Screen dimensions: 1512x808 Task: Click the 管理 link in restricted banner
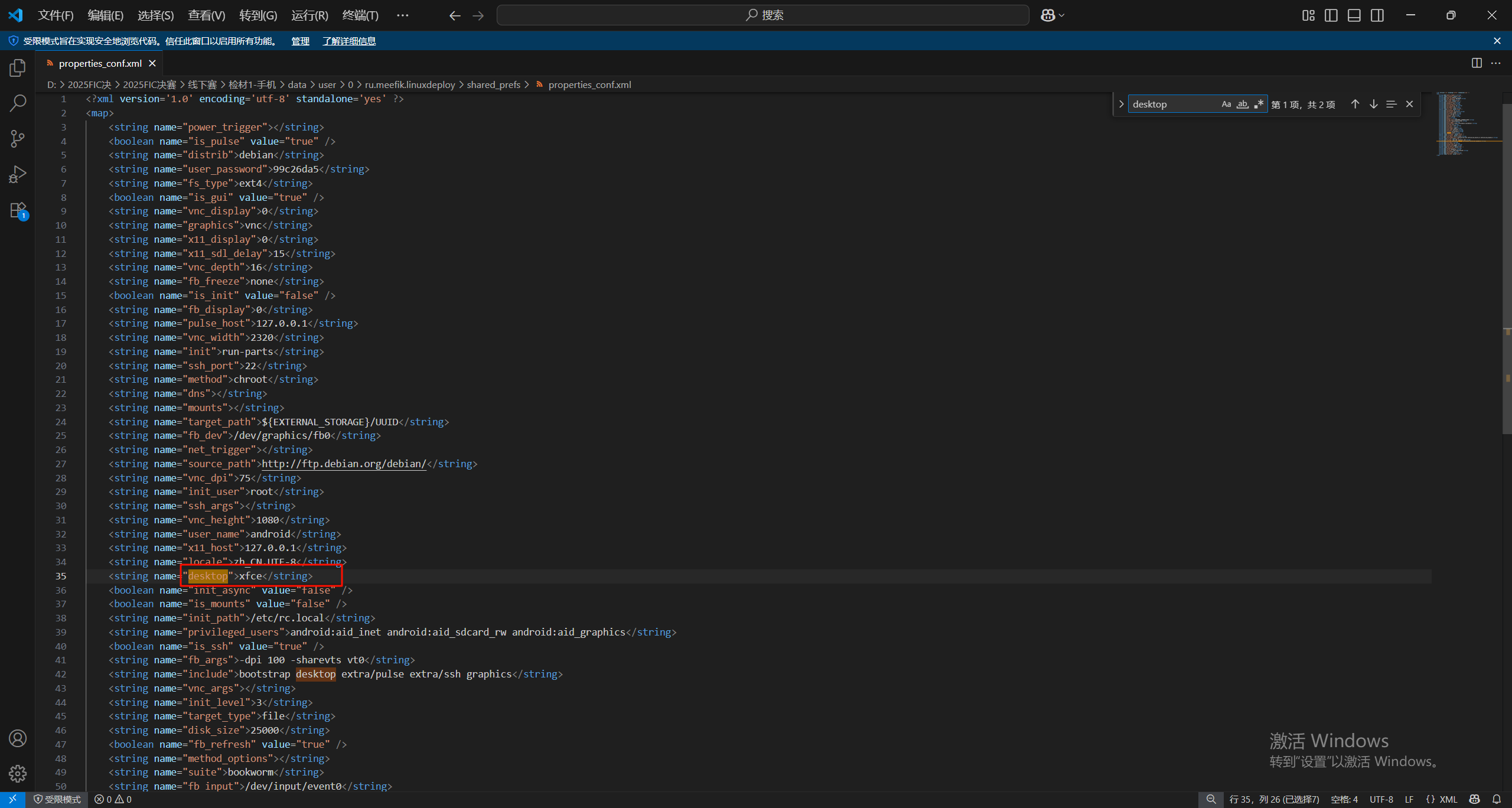click(300, 41)
